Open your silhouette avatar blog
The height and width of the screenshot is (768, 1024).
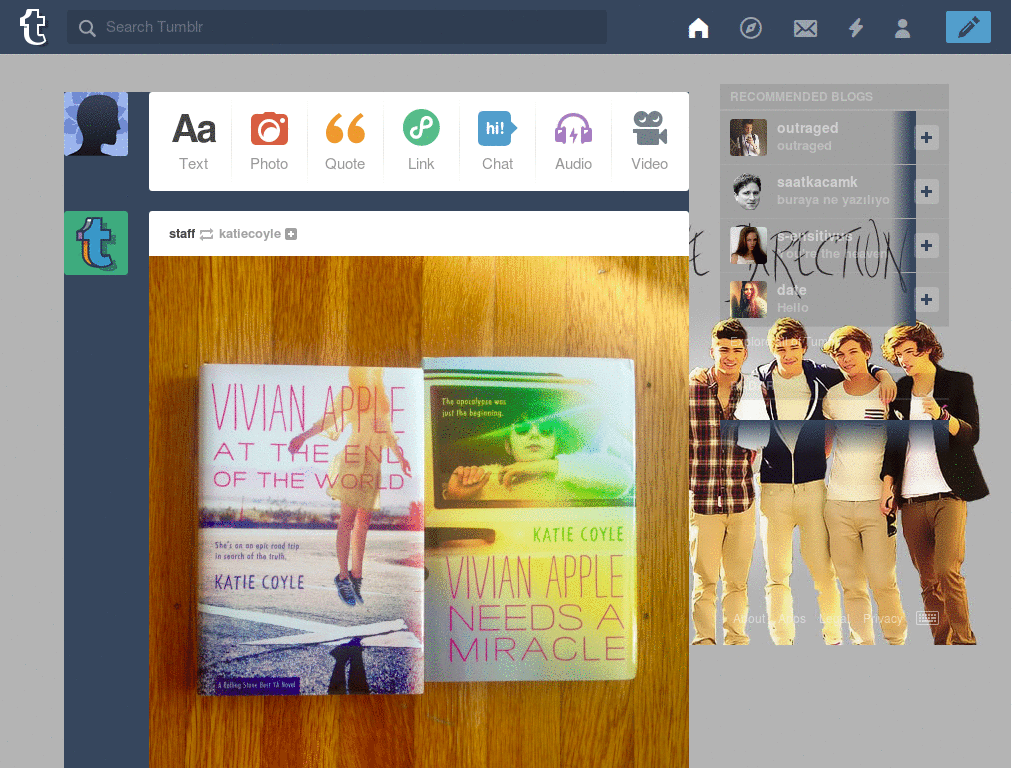(x=96, y=124)
